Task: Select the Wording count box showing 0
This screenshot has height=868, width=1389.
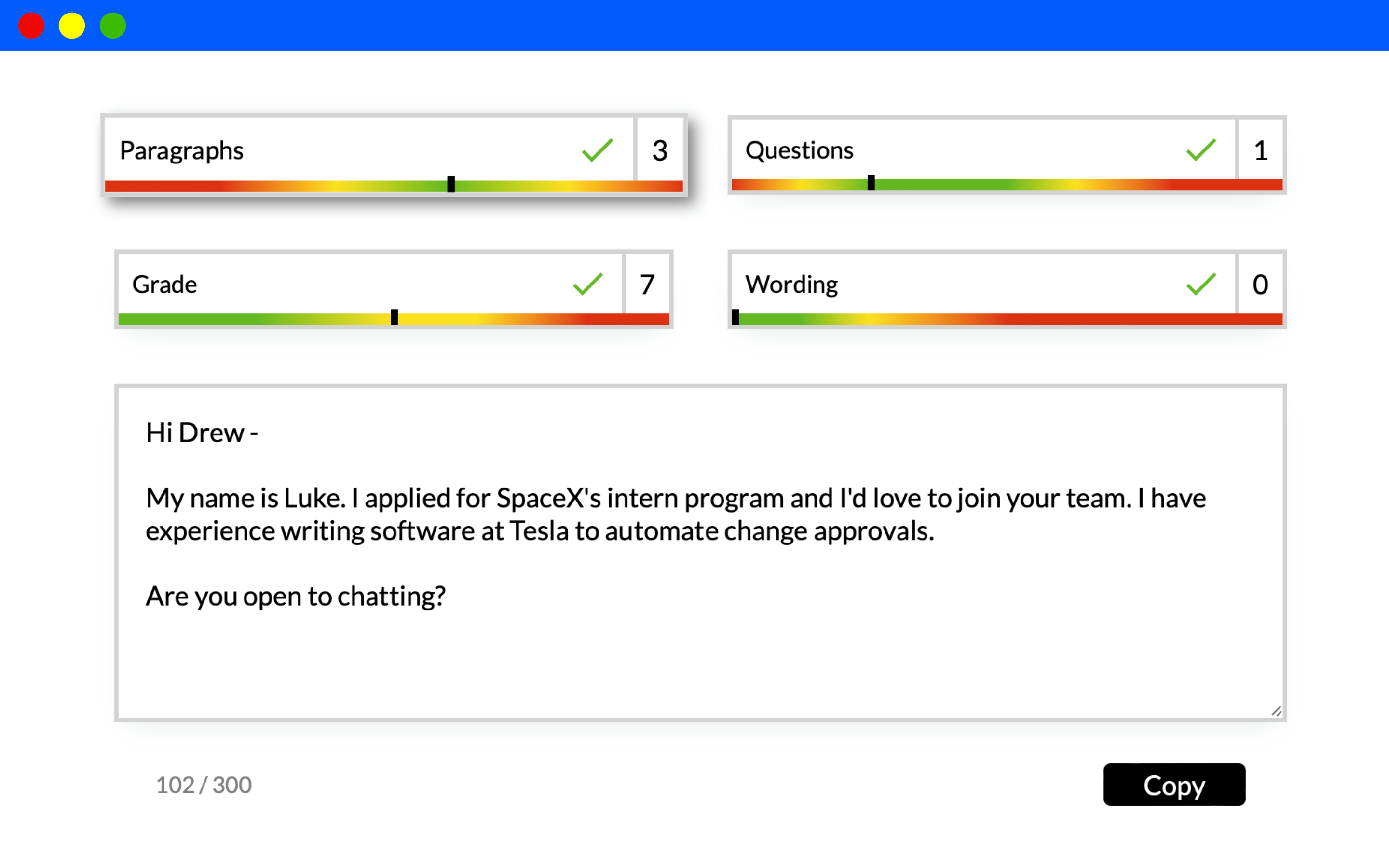Action: pos(1260,284)
